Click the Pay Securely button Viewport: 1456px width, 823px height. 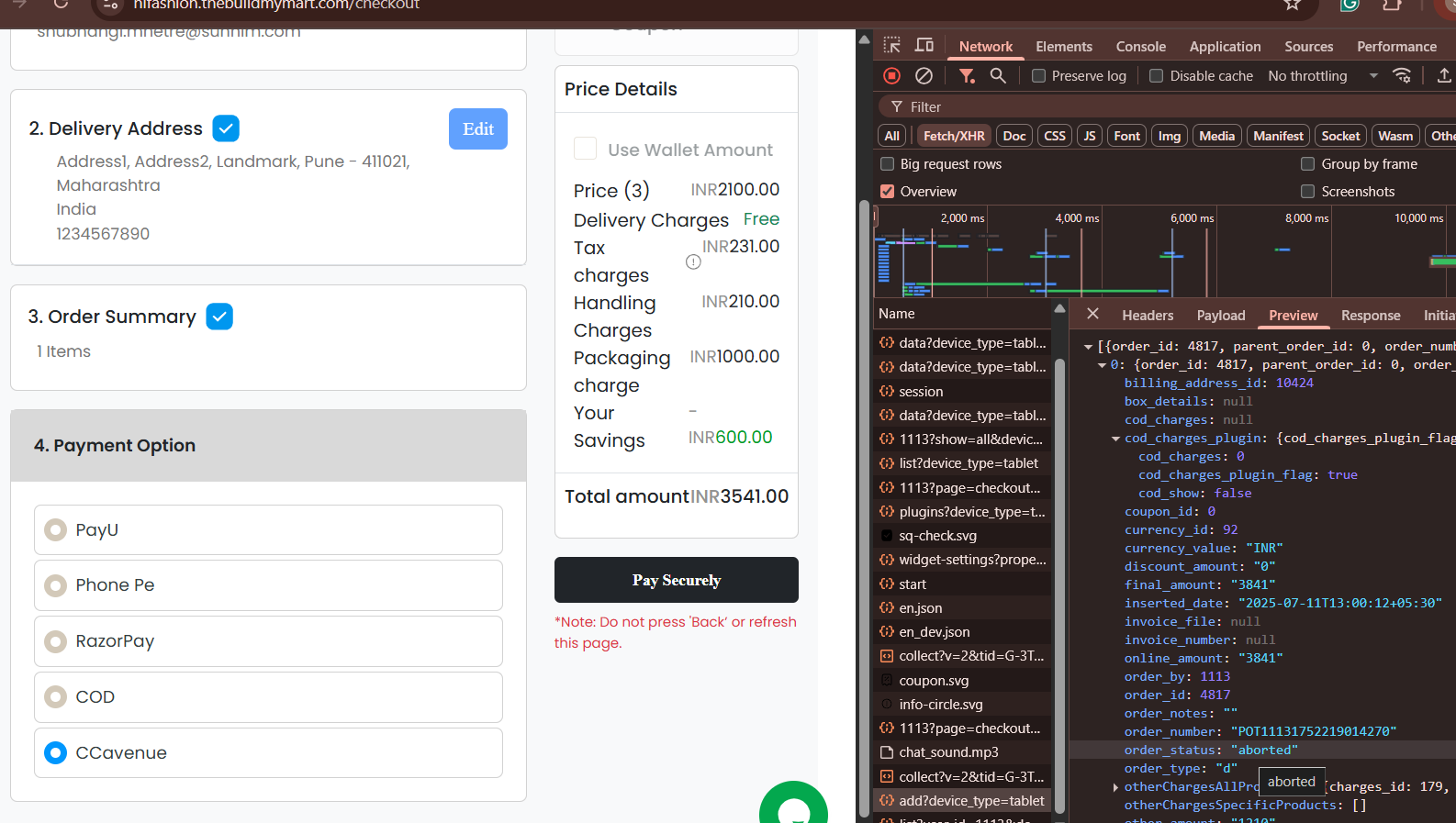pyautogui.click(x=677, y=580)
